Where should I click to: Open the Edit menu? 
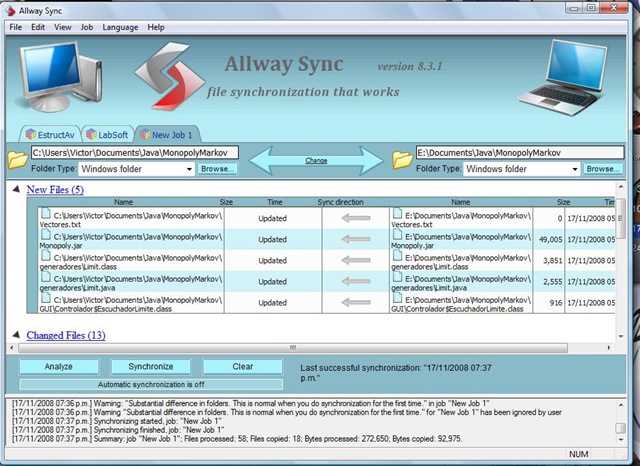38,27
